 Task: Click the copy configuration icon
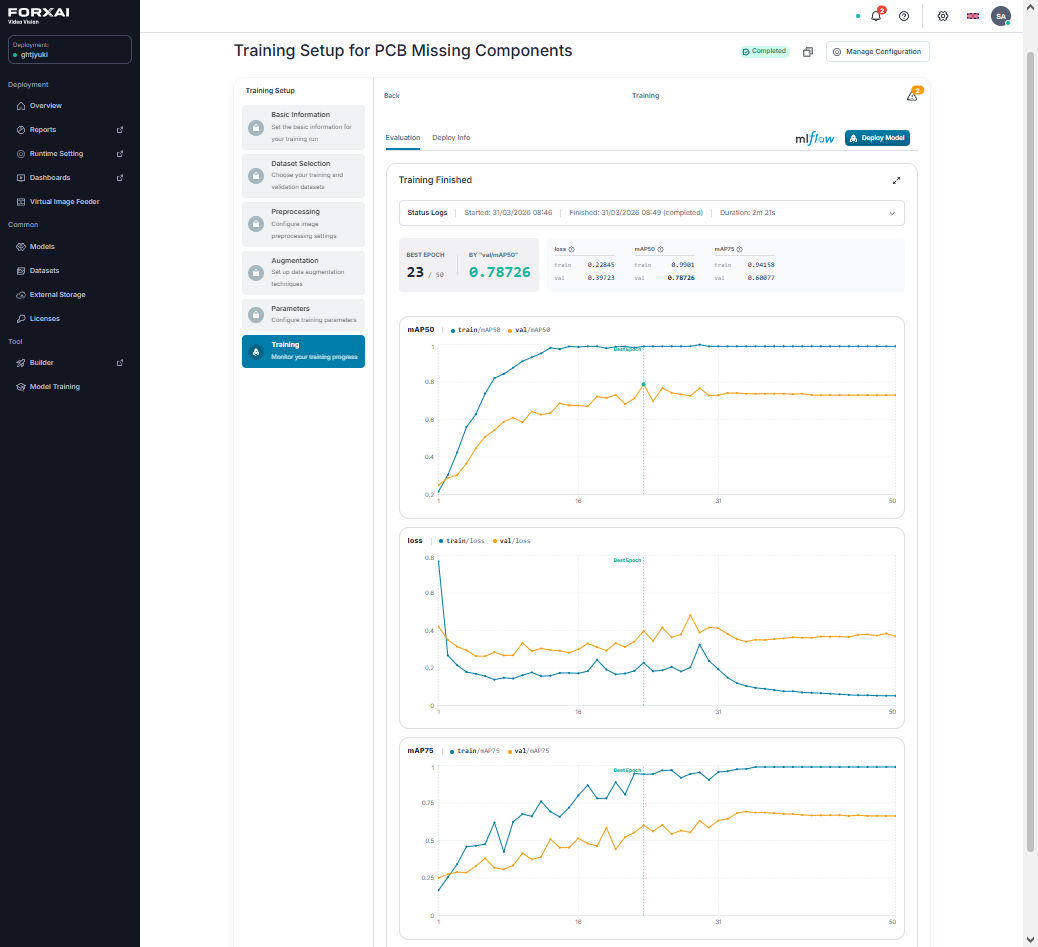(808, 52)
